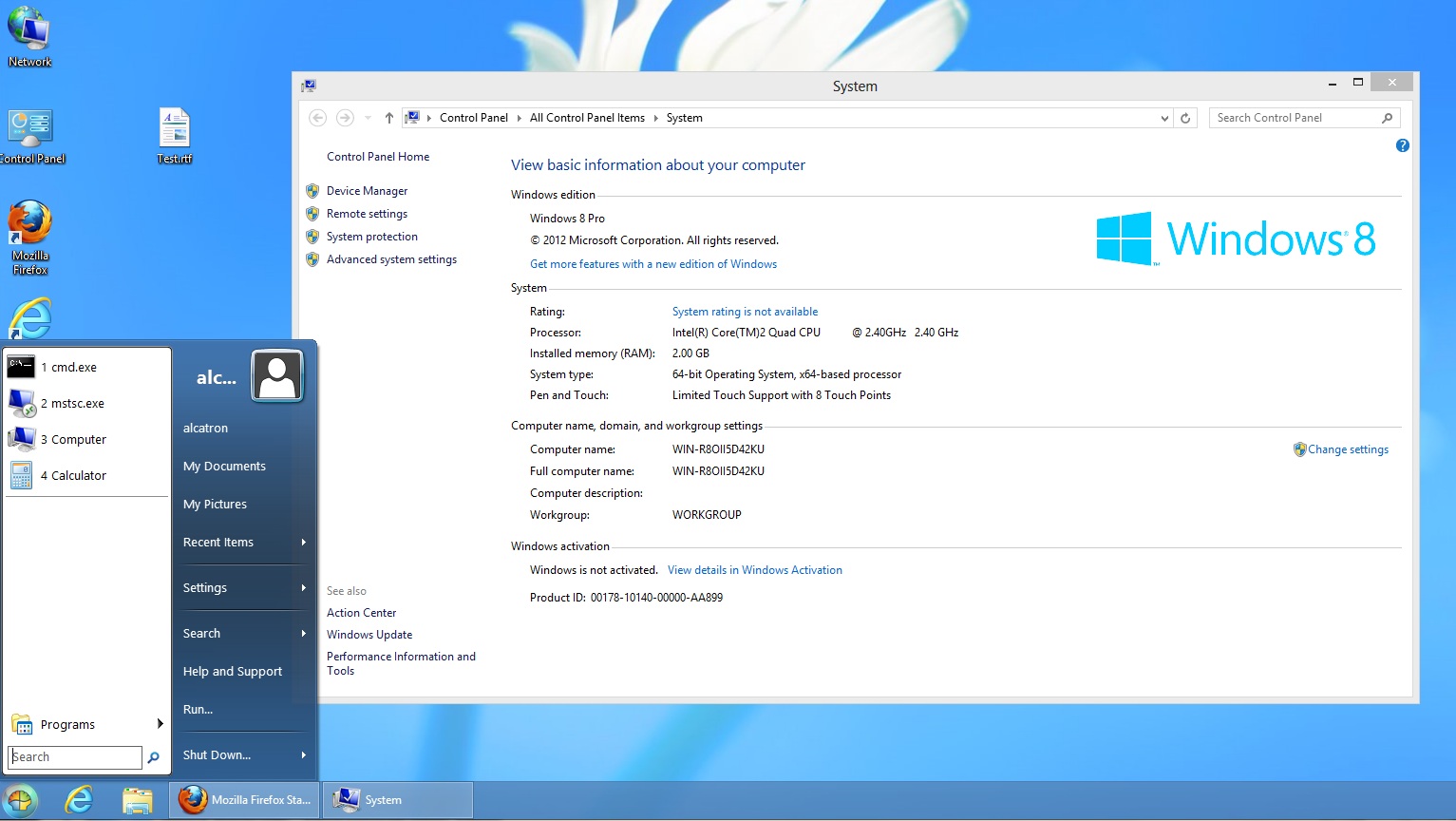Click the System breadcrumb segment
The image size is (1456, 821).
click(684, 118)
